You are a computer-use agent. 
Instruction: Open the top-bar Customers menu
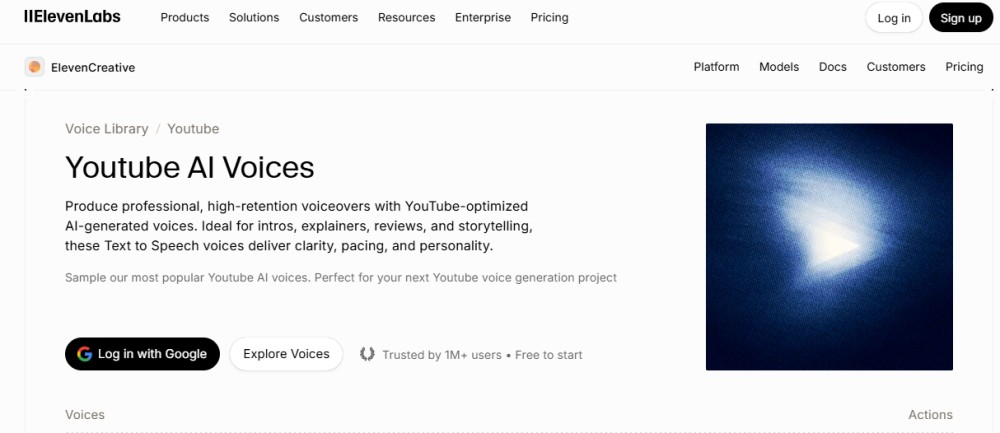click(328, 18)
